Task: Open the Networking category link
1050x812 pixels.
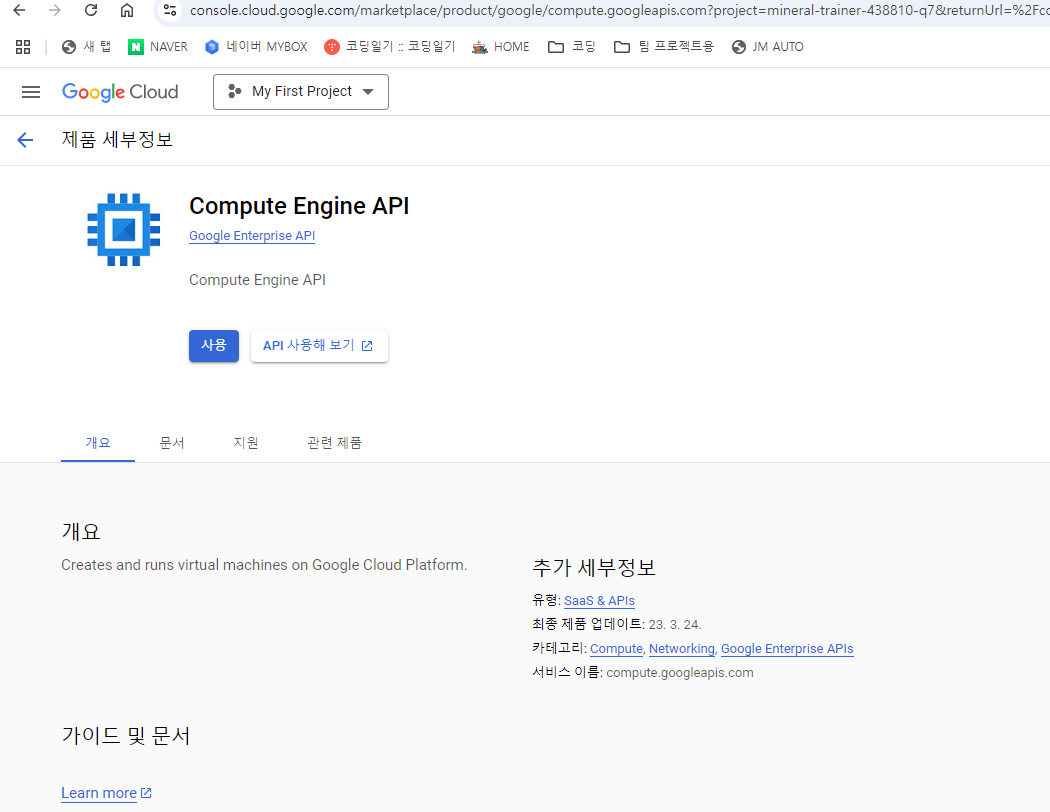Action: pyautogui.click(x=682, y=649)
